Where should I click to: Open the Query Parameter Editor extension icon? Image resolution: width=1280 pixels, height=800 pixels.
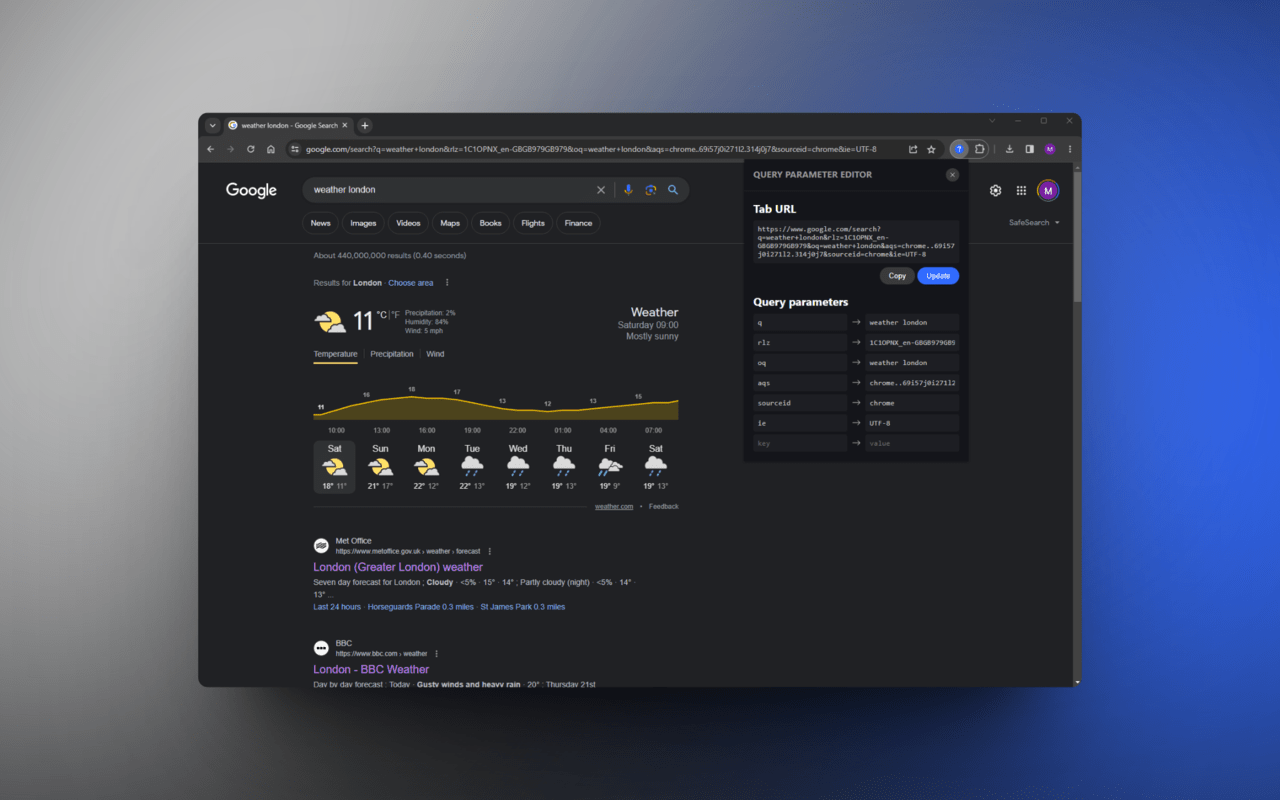pyautogui.click(x=959, y=149)
